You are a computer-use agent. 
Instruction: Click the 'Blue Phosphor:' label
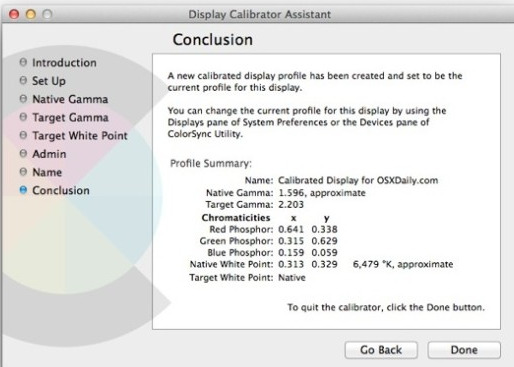tap(240, 253)
